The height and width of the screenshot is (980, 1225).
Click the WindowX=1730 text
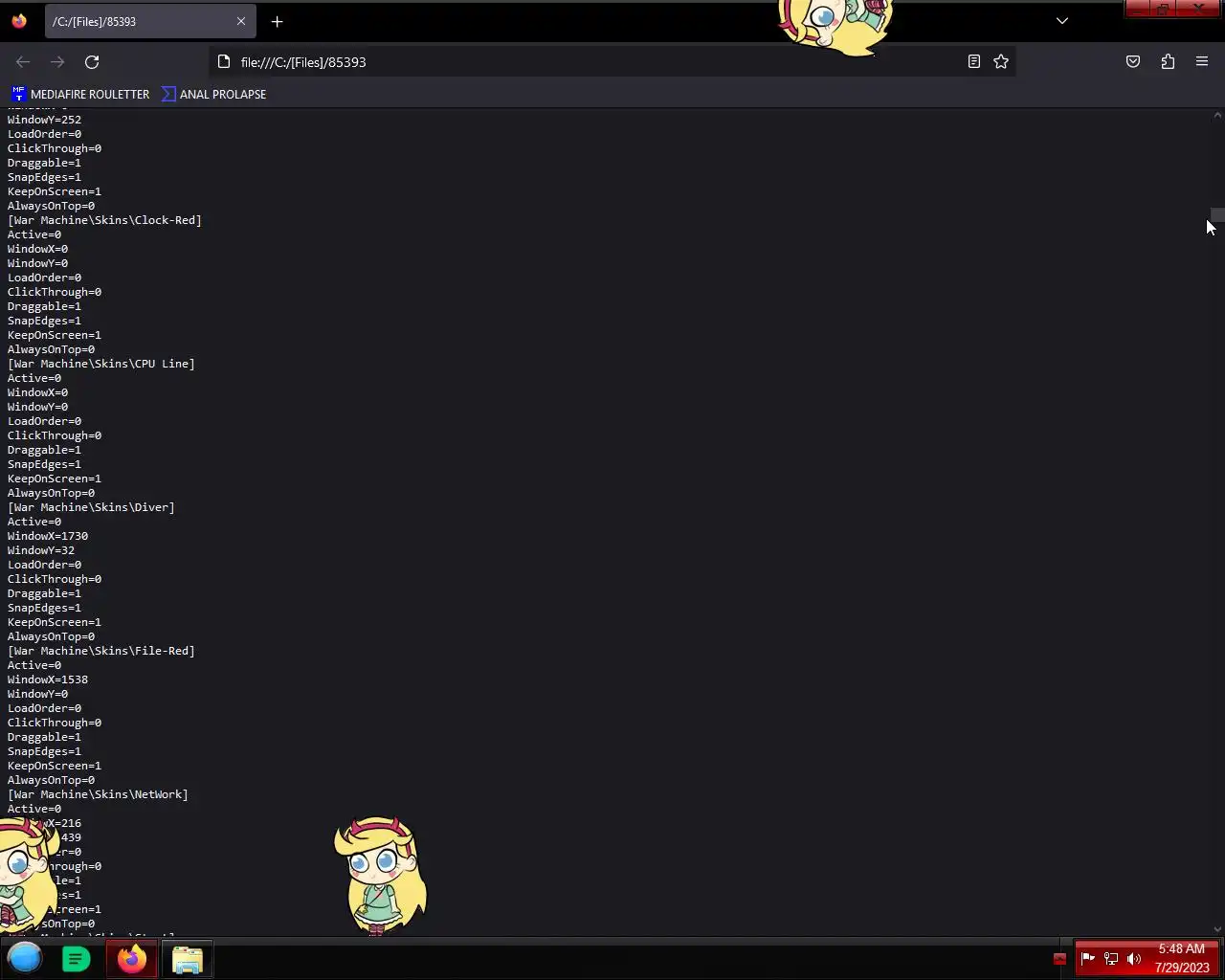tap(48, 536)
